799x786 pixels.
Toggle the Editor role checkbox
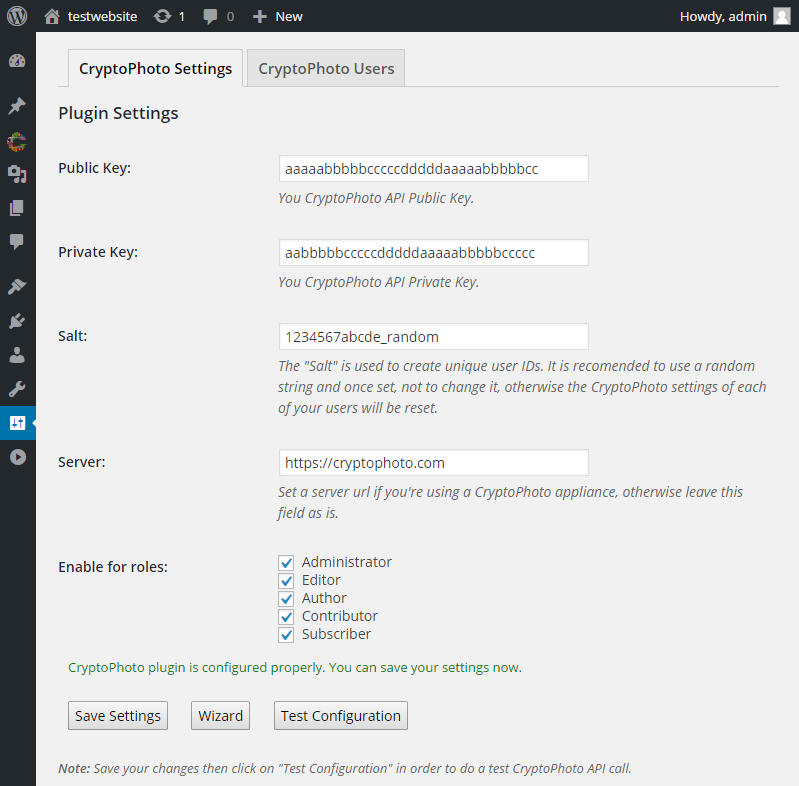click(x=286, y=581)
